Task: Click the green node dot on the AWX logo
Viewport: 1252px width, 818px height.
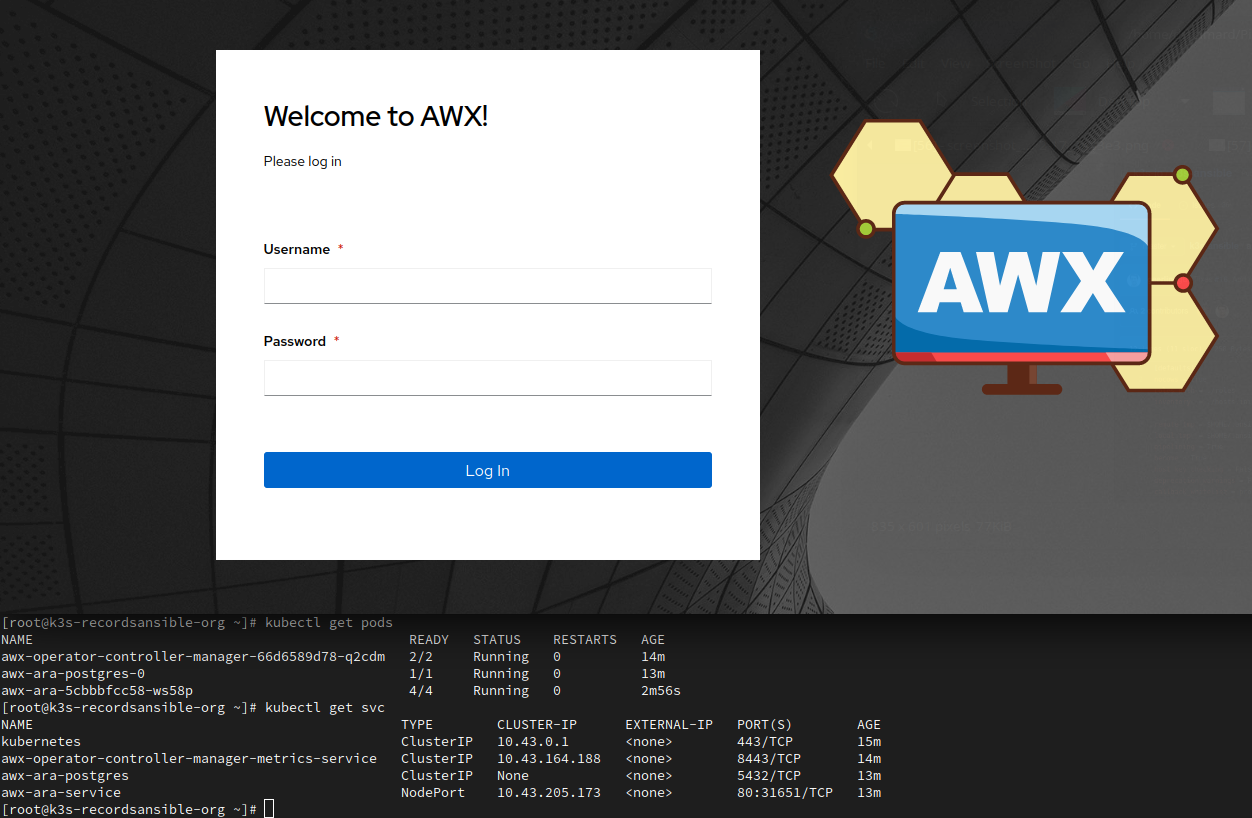Action: tap(865, 227)
